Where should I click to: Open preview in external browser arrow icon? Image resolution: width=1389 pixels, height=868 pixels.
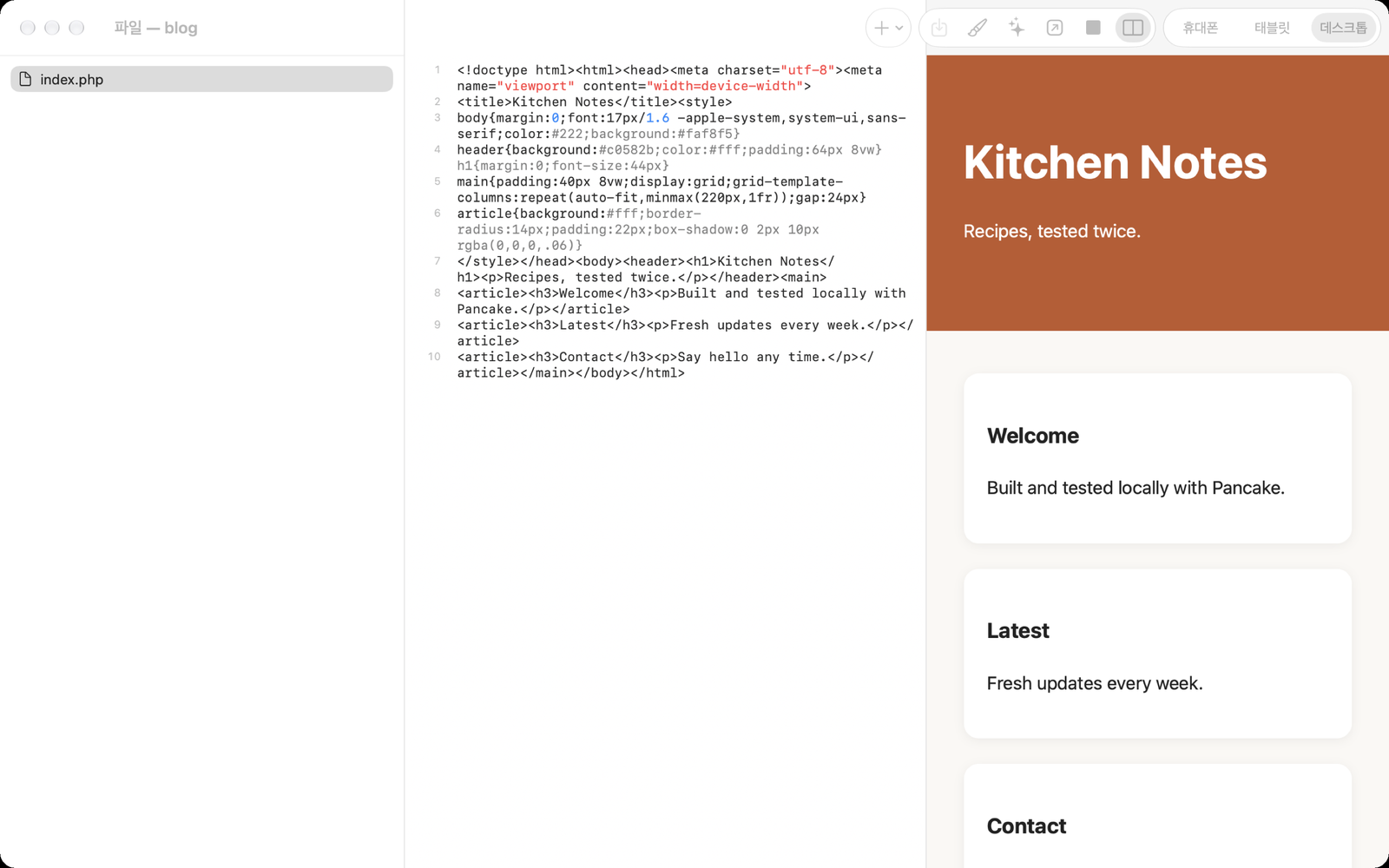pyautogui.click(x=1055, y=28)
